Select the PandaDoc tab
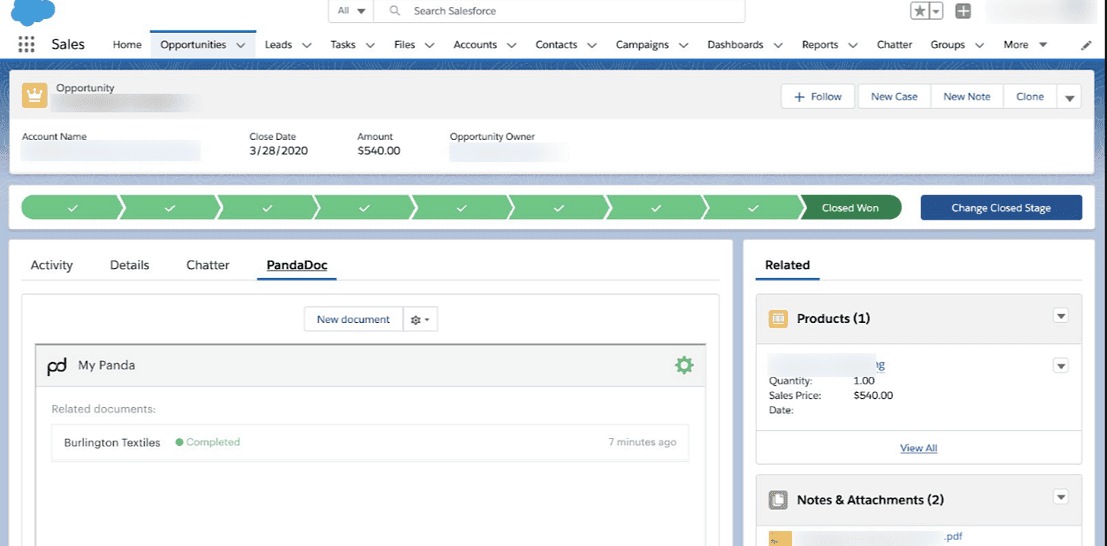Image resolution: width=1107 pixels, height=546 pixels. point(297,266)
